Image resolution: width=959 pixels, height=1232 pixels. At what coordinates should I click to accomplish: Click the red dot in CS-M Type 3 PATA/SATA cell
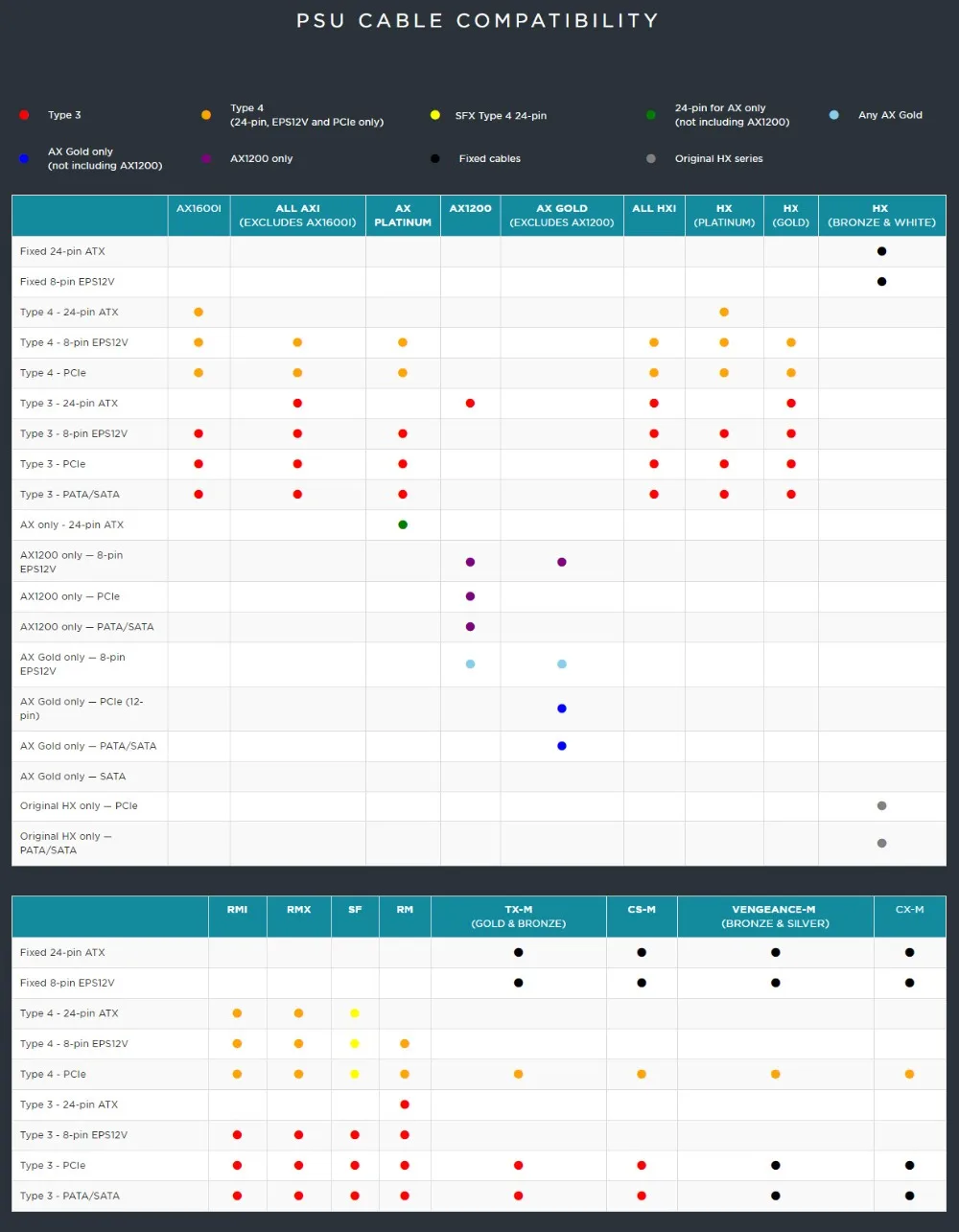(x=642, y=1197)
